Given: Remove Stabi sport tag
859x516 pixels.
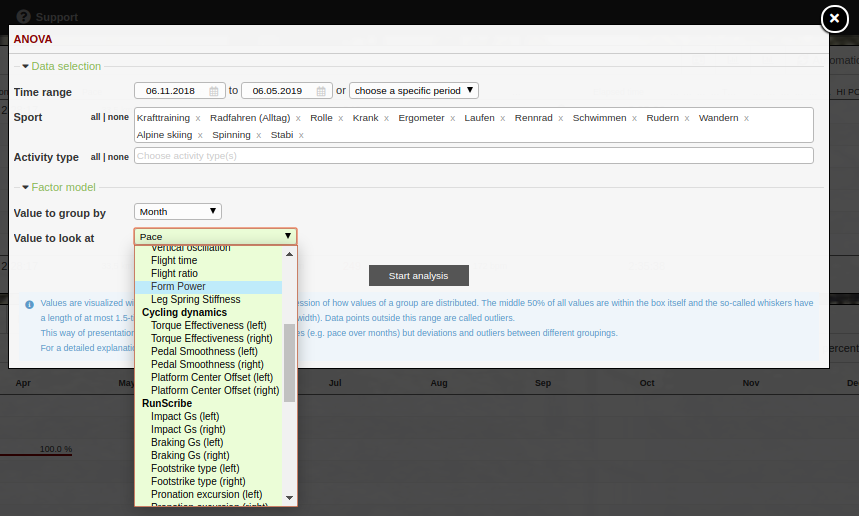Looking at the screenshot, I should click(301, 135).
